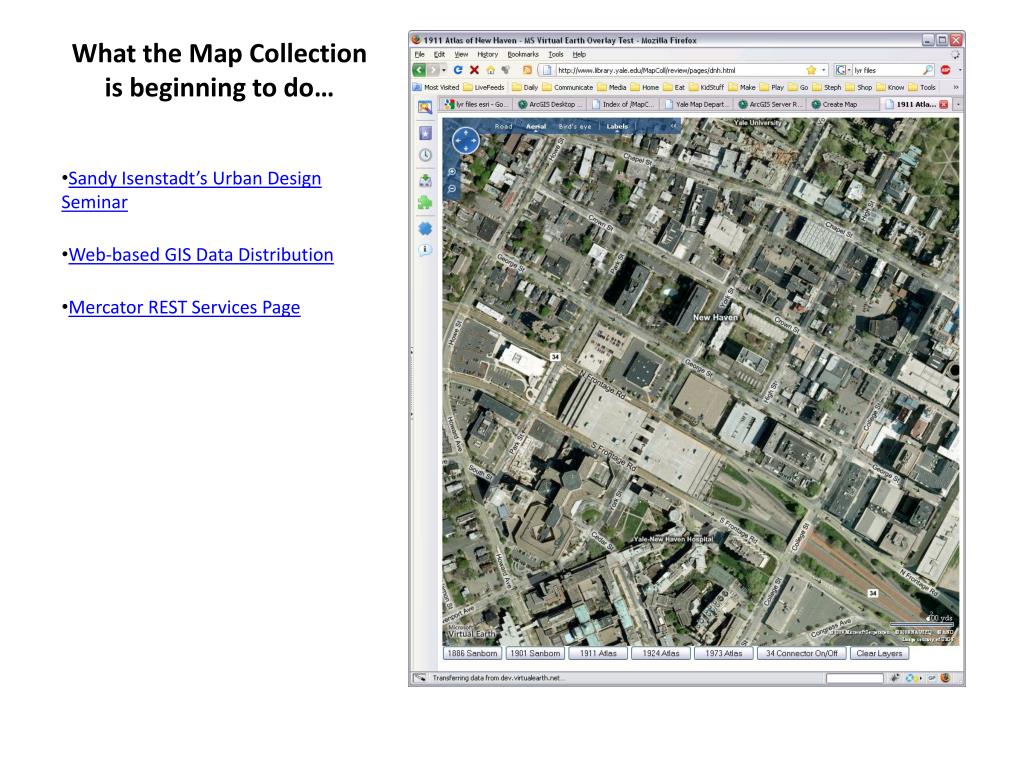Open the View menu
Image resolution: width=1024 pixels, height=768 pixels.
pyautogui.click(x=461, y=55)
